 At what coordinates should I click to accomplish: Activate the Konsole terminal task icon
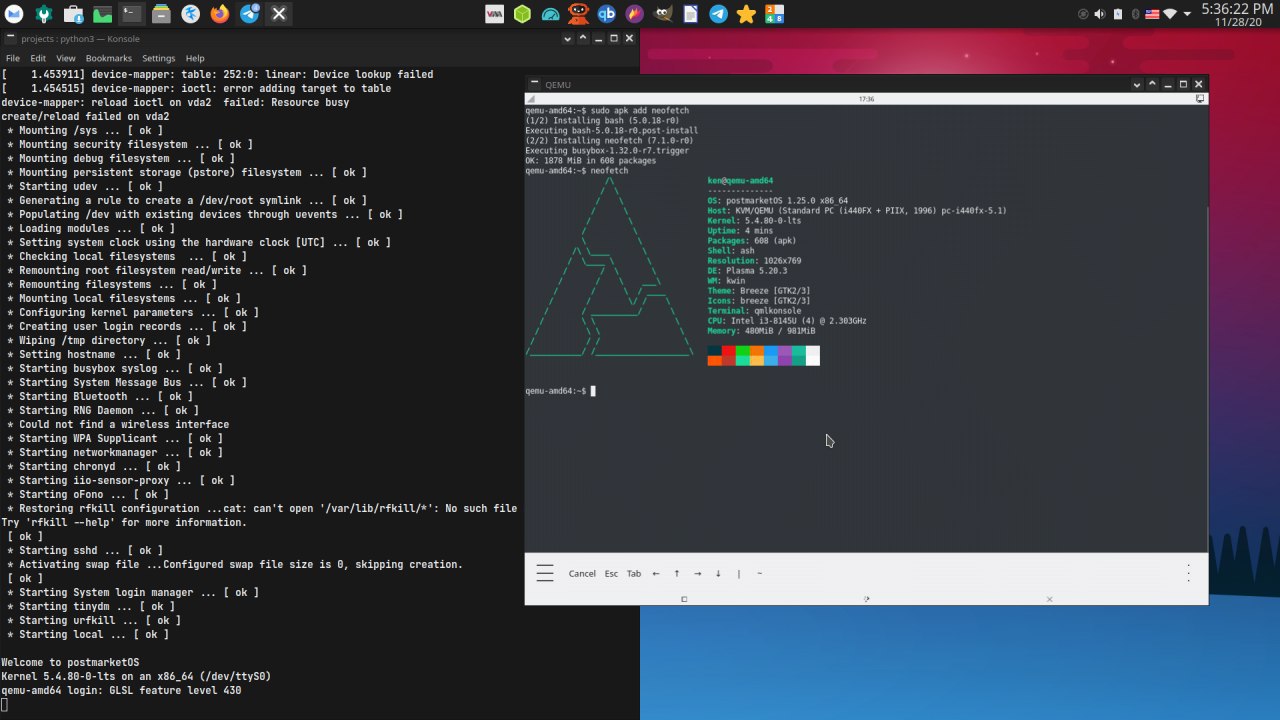pyautogui.click(x=132, y=14)
